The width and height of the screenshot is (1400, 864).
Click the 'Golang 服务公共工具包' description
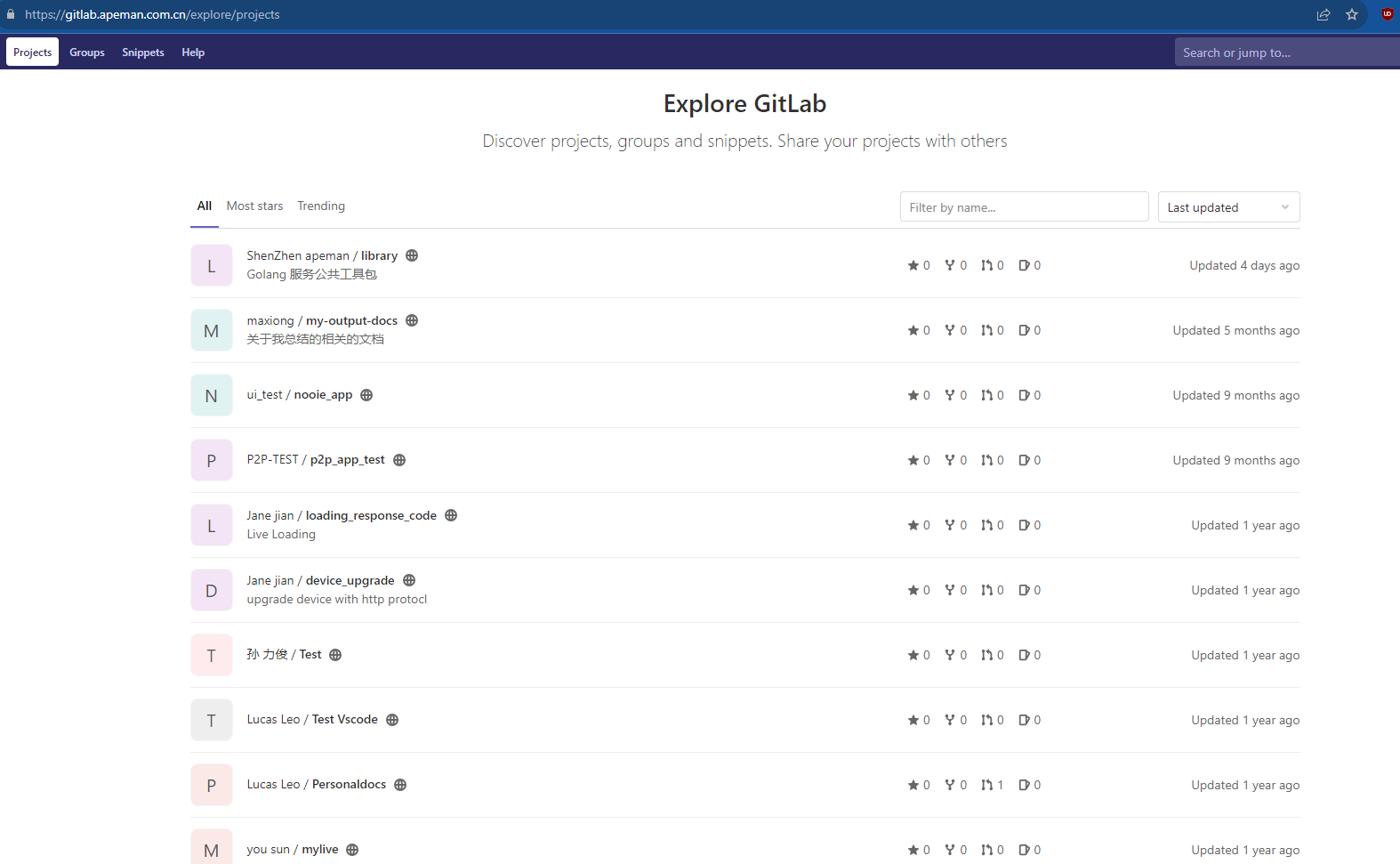312,274
